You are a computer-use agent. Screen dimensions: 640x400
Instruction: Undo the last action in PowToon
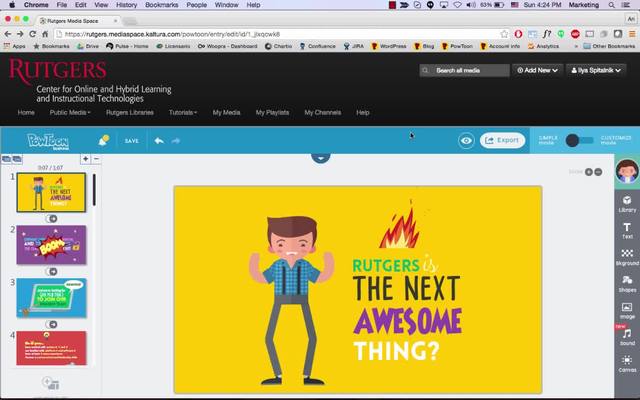click(159, 141)
